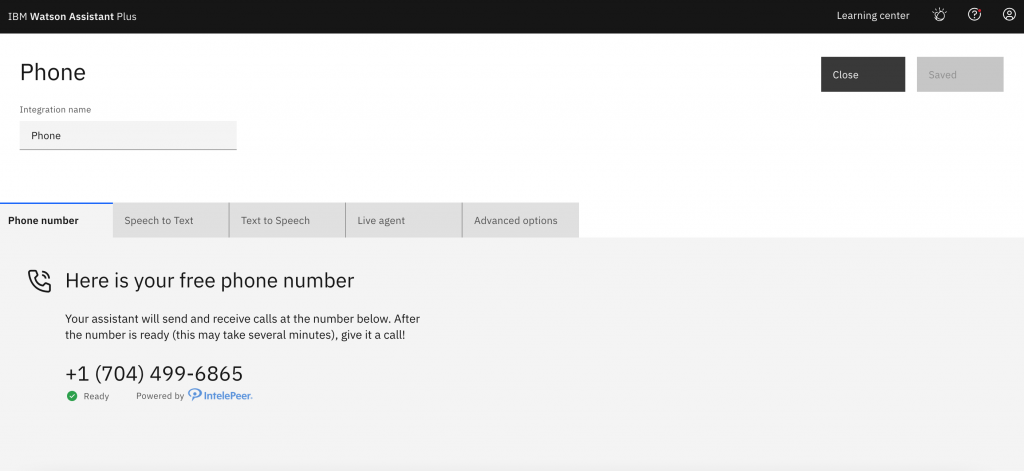
Task: Click the phone handset icon
Action: point(39,281)
